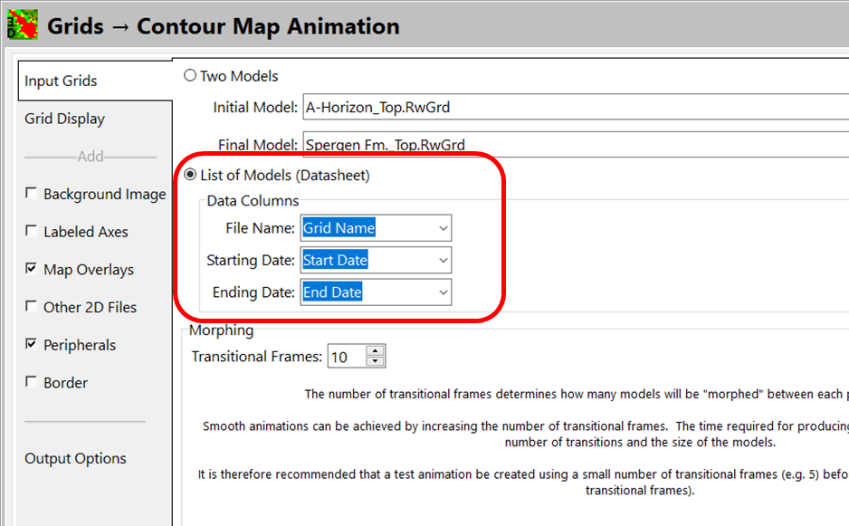The width and height of the screenshot is (849, 526).
Task: Expand the Starting Date dropdown
Action: [443, 260]
